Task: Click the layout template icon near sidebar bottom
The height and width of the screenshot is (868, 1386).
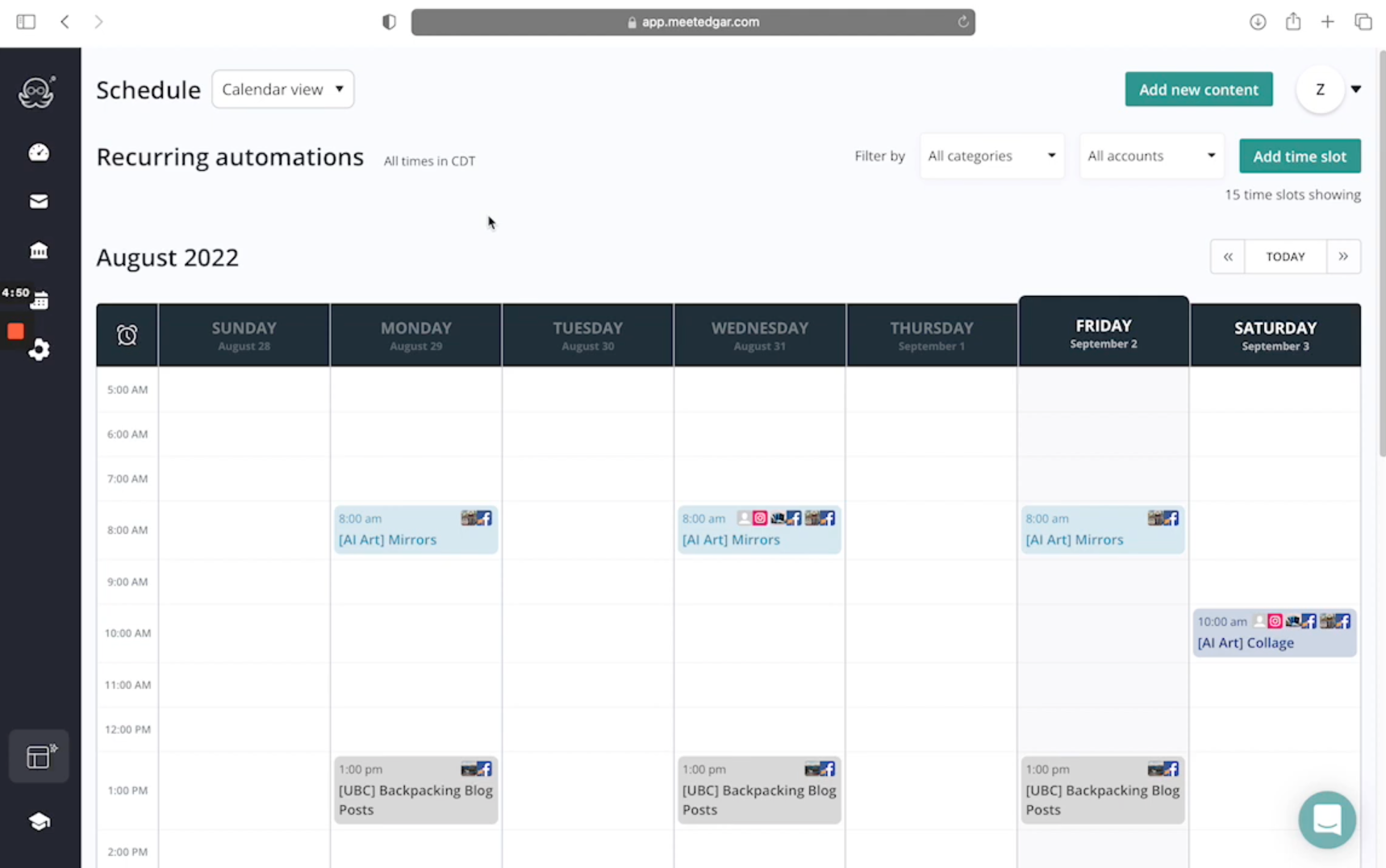Action: pyautogui.click(x=39, y=756)
